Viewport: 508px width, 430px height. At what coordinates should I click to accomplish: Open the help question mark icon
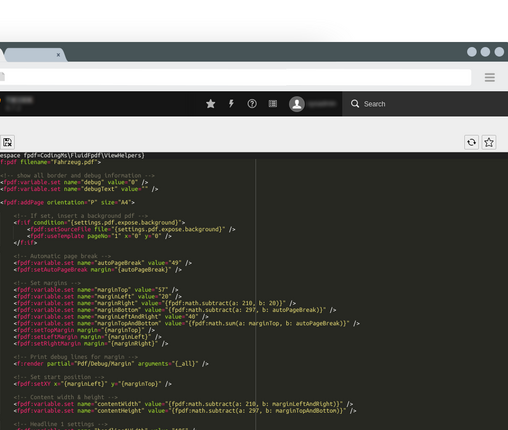point(252,104)
